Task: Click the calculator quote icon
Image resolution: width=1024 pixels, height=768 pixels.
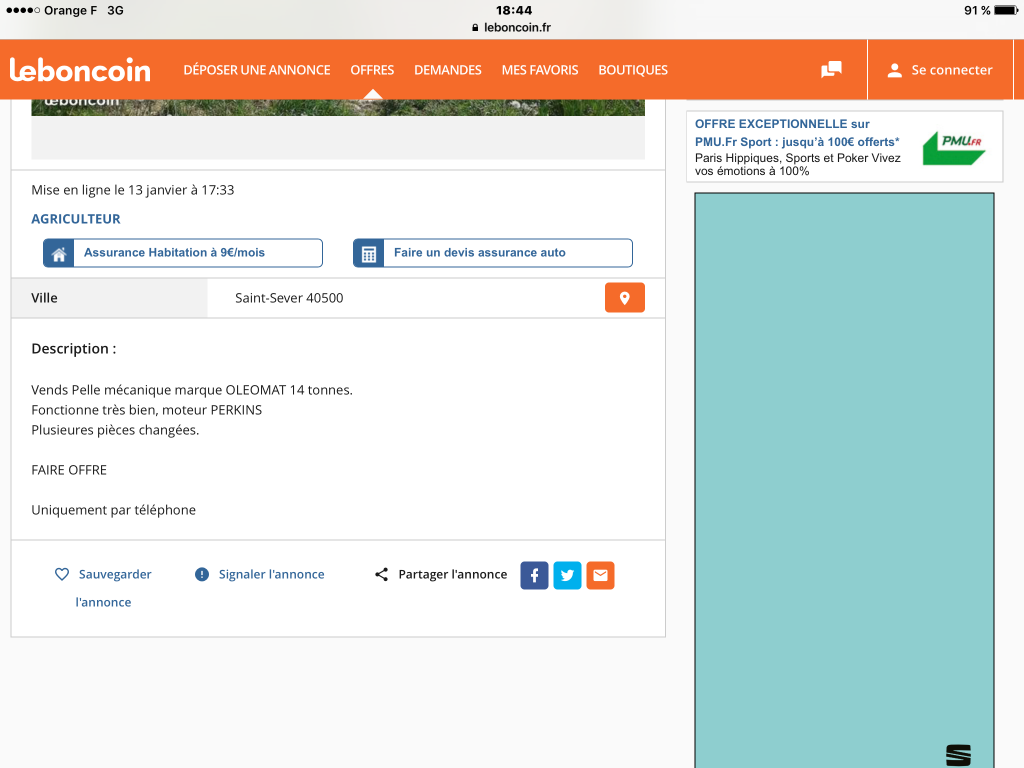Action: point(368,253)
